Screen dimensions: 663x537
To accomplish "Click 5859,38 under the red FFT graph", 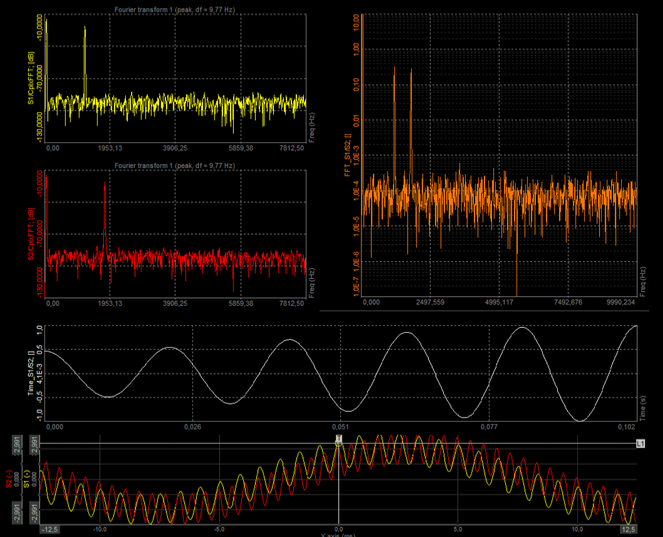I will pos(241,304).
